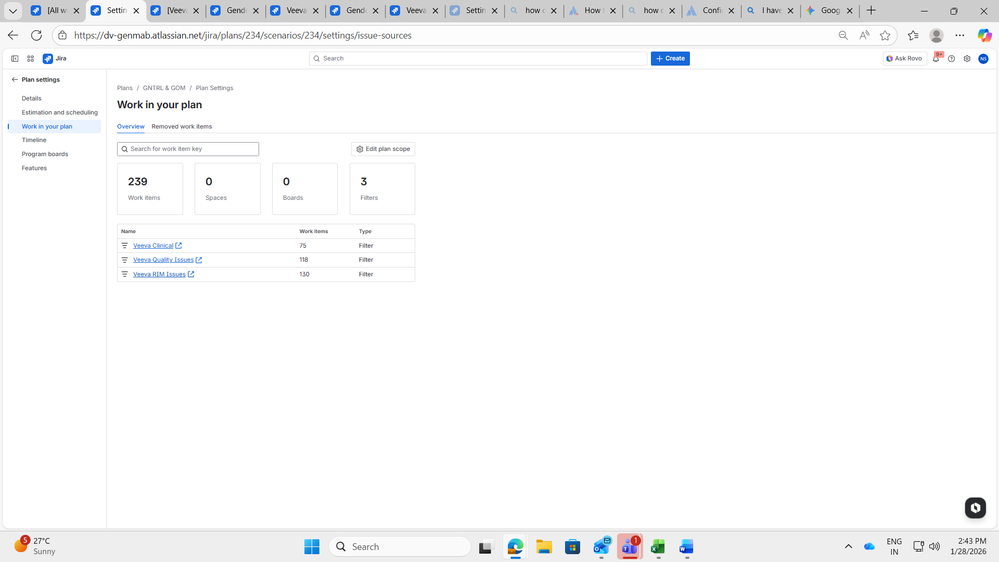Open the tab list dropdown arrow in Edge
Image resolution: width=999 pixels, height=562 pixels.
13,10
